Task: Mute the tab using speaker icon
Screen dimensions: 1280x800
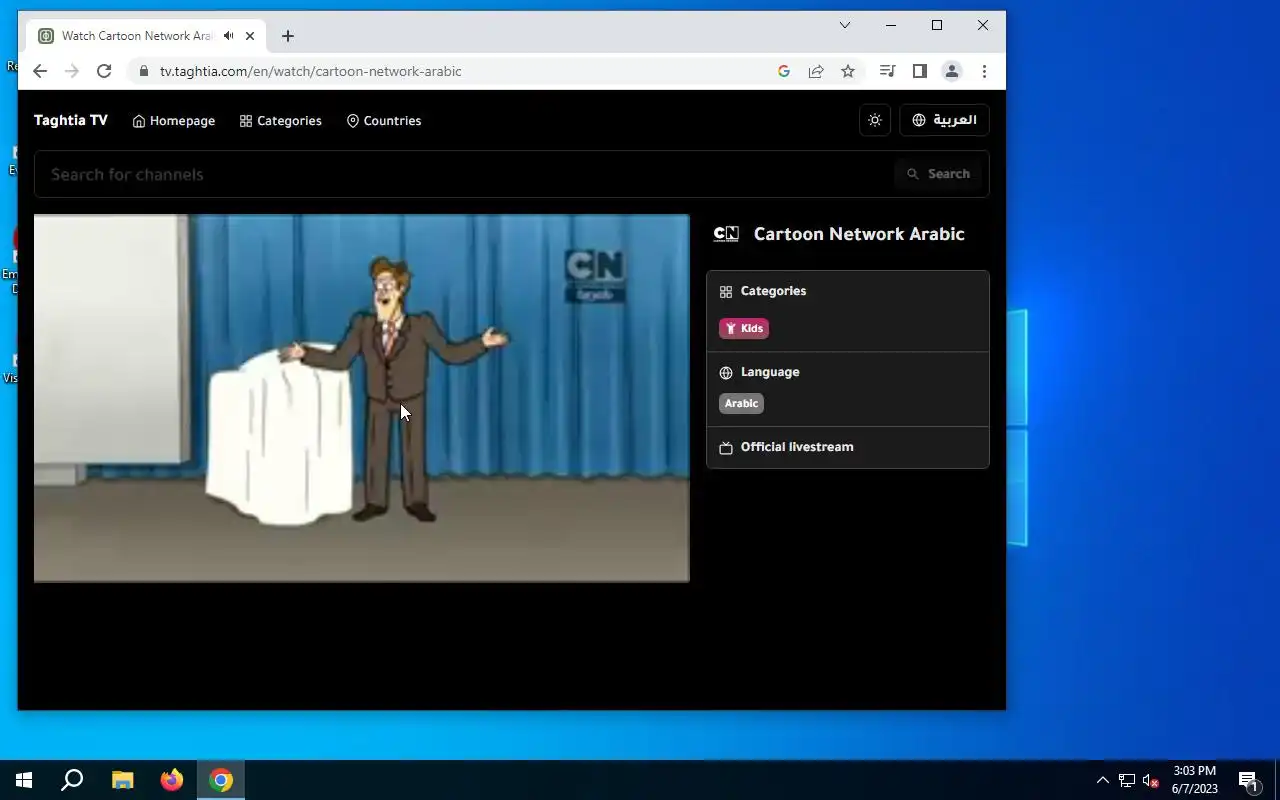Action: pos(229,36)
